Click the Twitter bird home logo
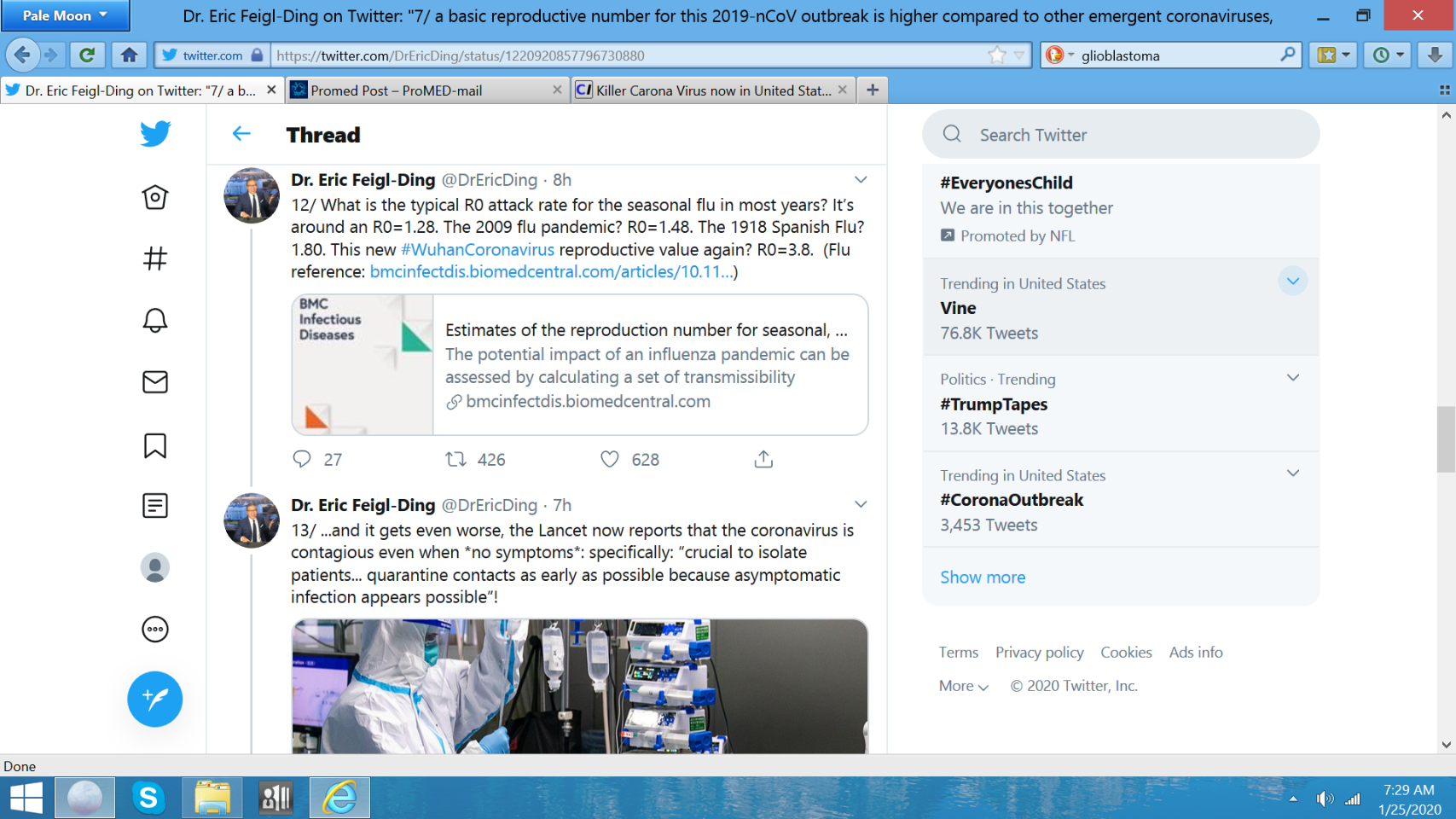The height and width of the screenshot is (819, 1456). coord(155,134)
